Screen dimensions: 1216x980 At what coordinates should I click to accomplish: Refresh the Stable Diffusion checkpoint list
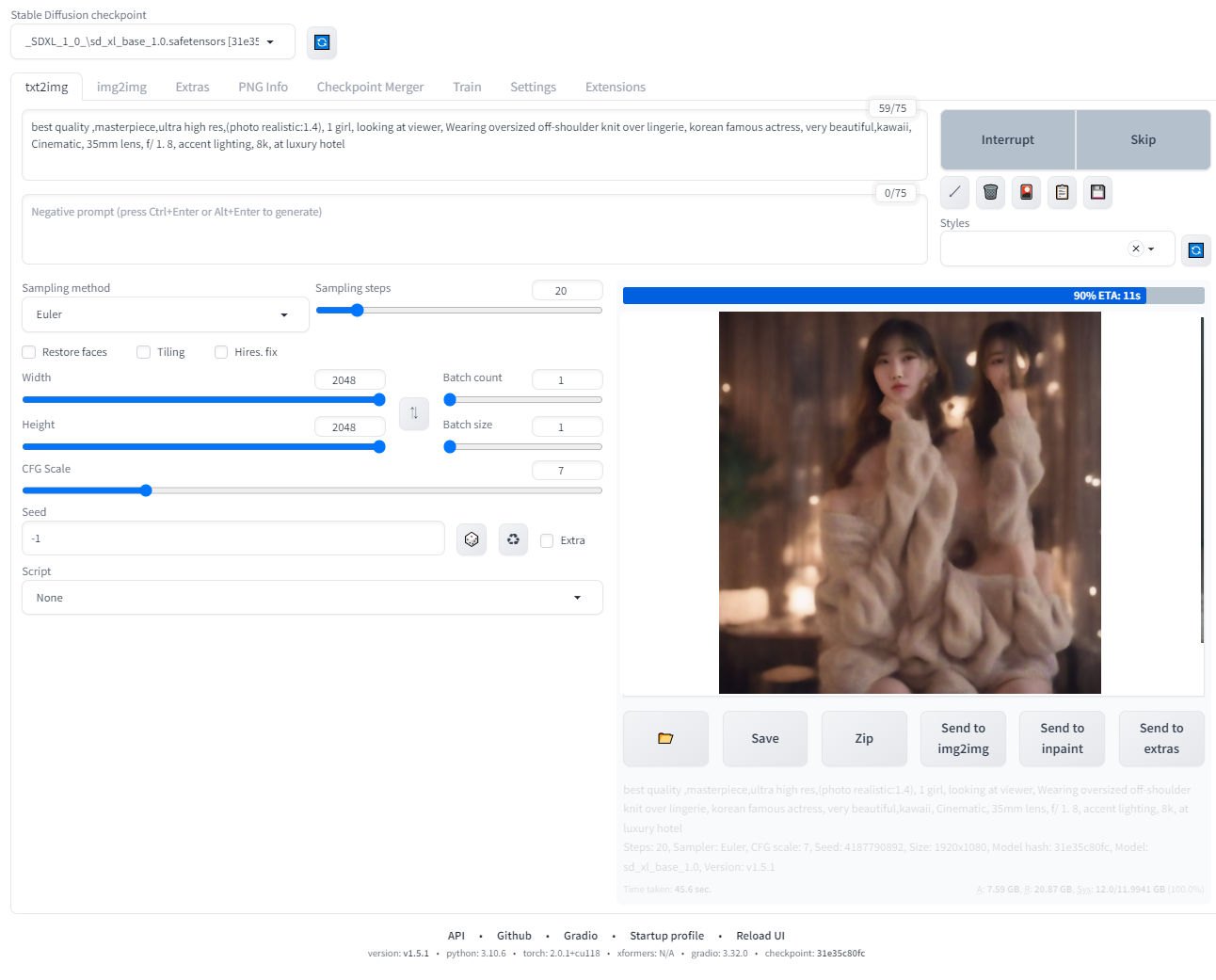(322, 42)
